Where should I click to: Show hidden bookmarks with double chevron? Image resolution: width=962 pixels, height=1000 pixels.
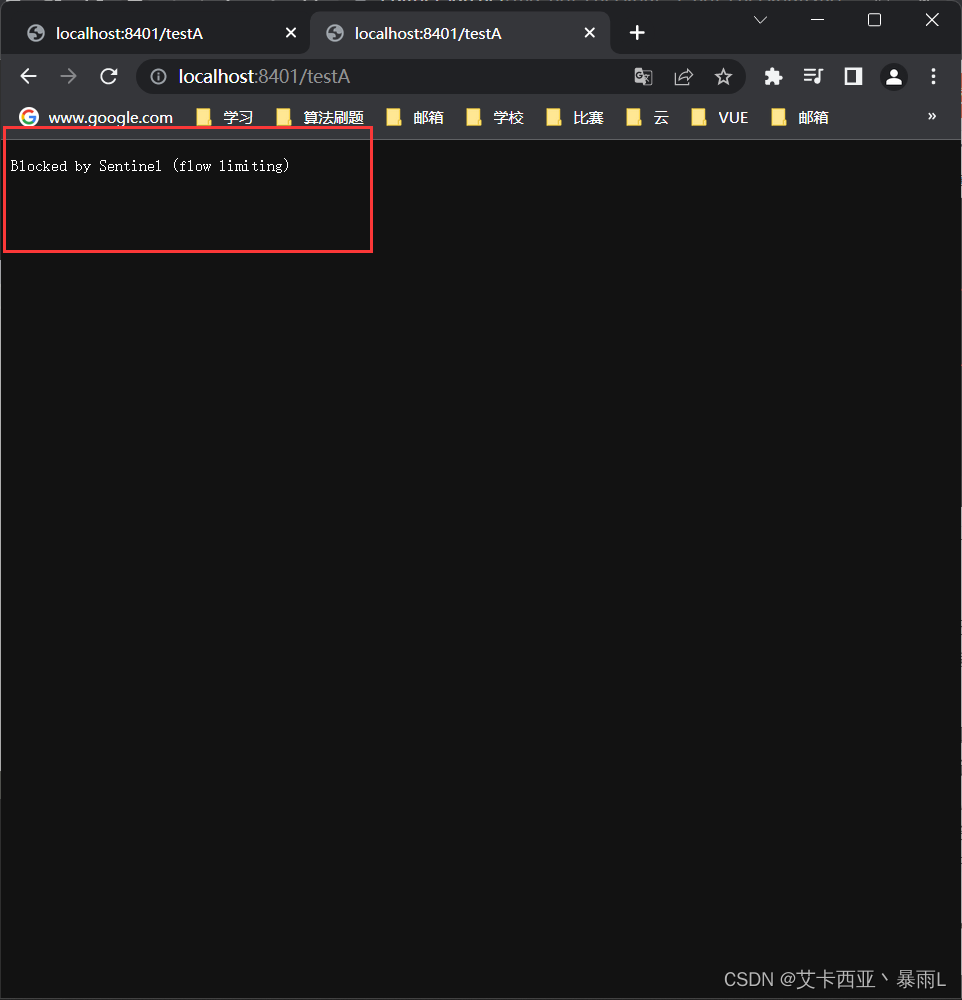932,116
